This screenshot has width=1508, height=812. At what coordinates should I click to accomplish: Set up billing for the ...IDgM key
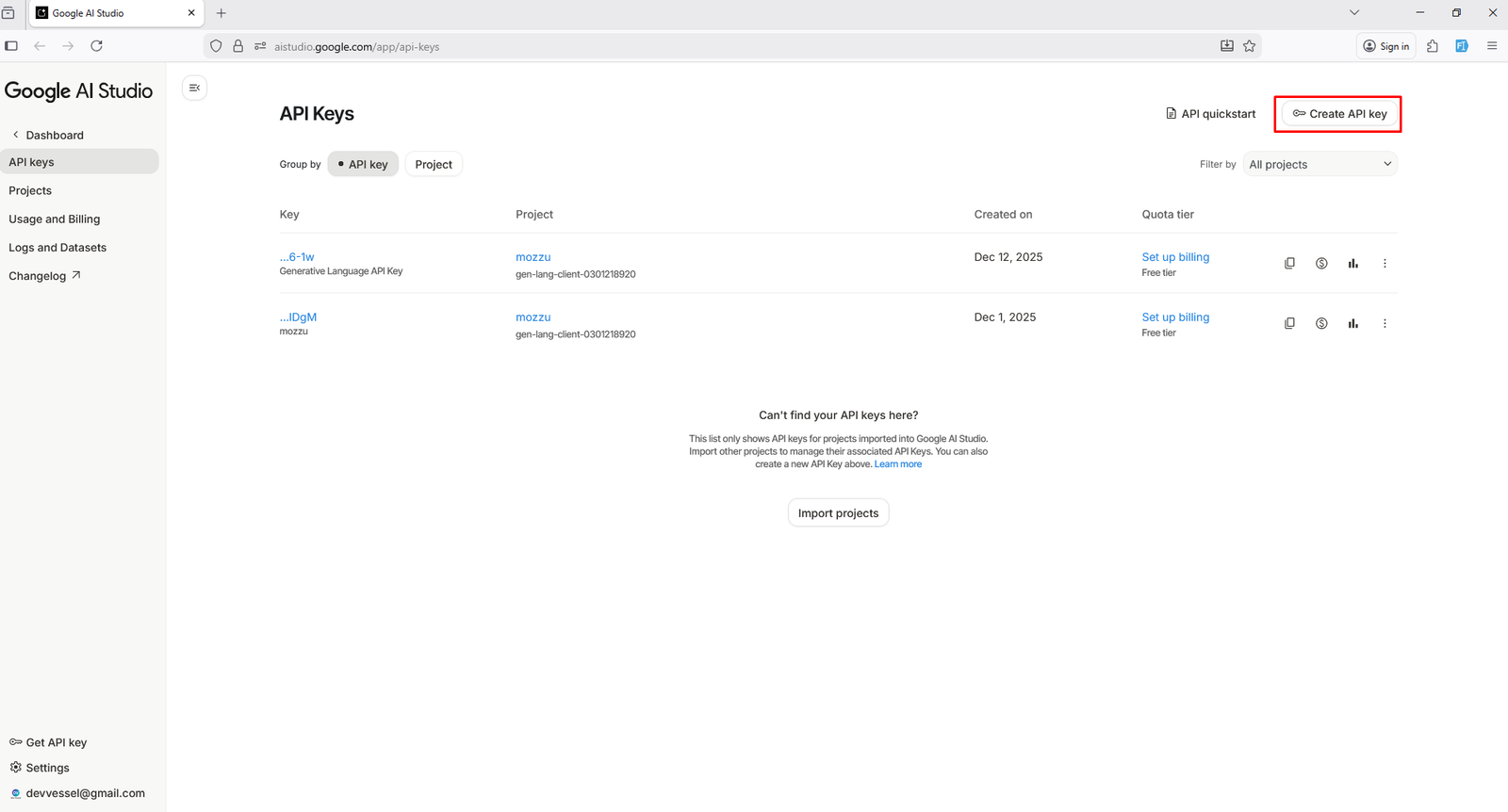tap(1175, 317)
